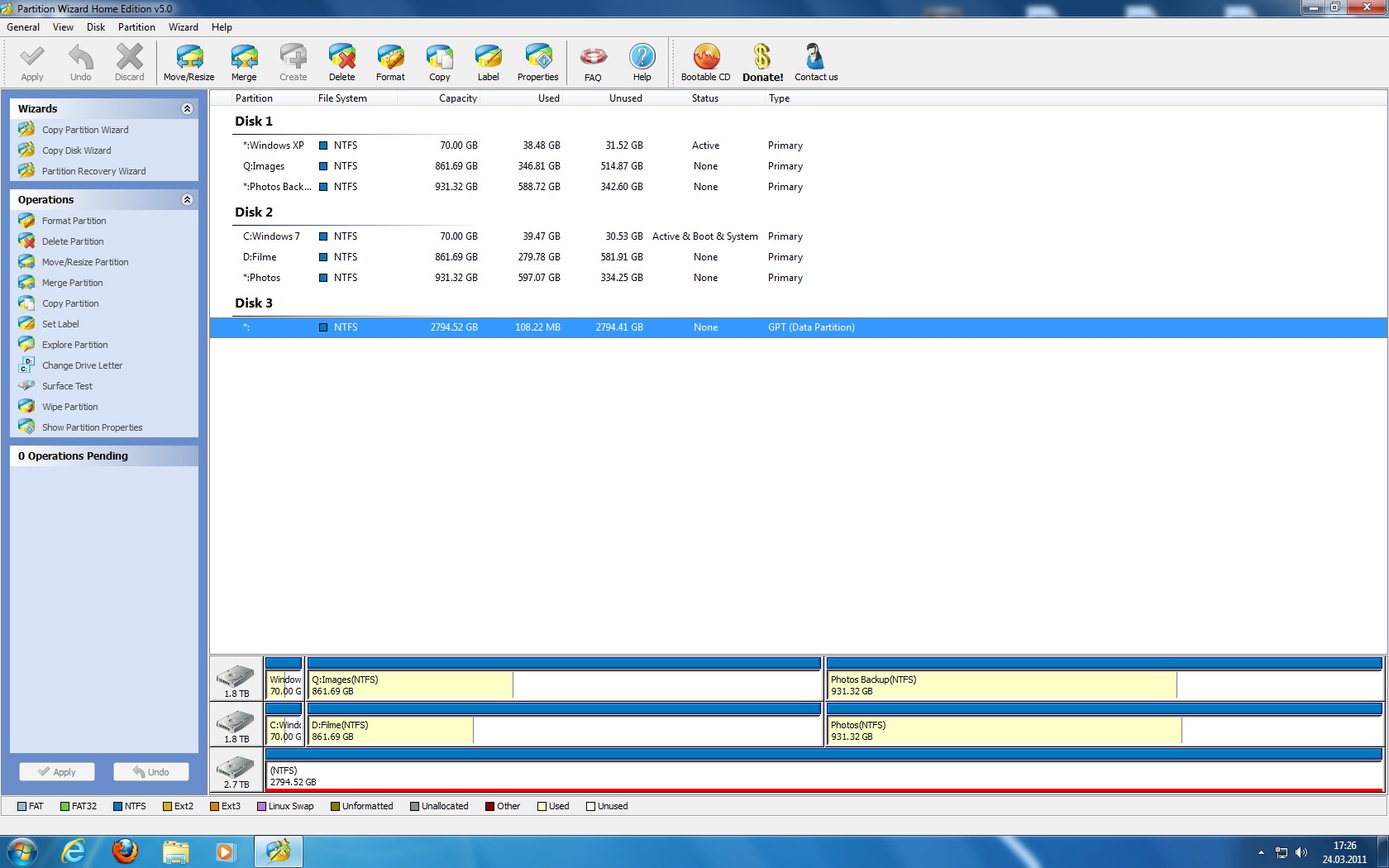Choose Move/Resize Partition in Operations panel

(85, 262)
